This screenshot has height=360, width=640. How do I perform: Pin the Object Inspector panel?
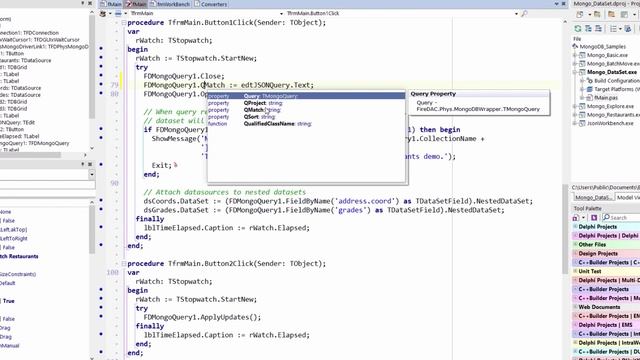tap(83, 164)
